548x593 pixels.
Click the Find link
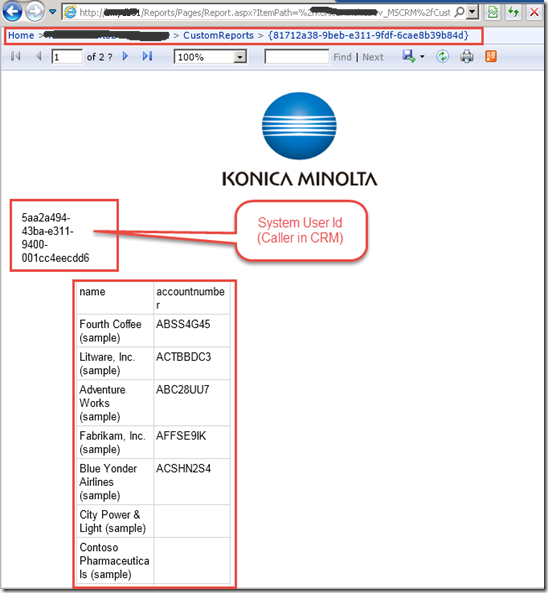[342, 57]
